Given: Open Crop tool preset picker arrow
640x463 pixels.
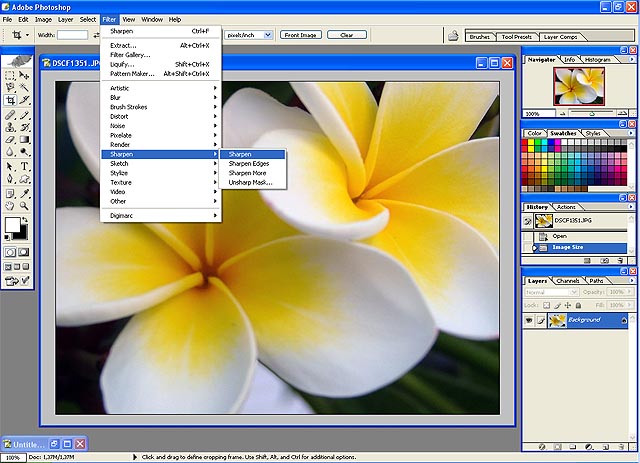Looking at the screenshot, I should click(27, 35).
